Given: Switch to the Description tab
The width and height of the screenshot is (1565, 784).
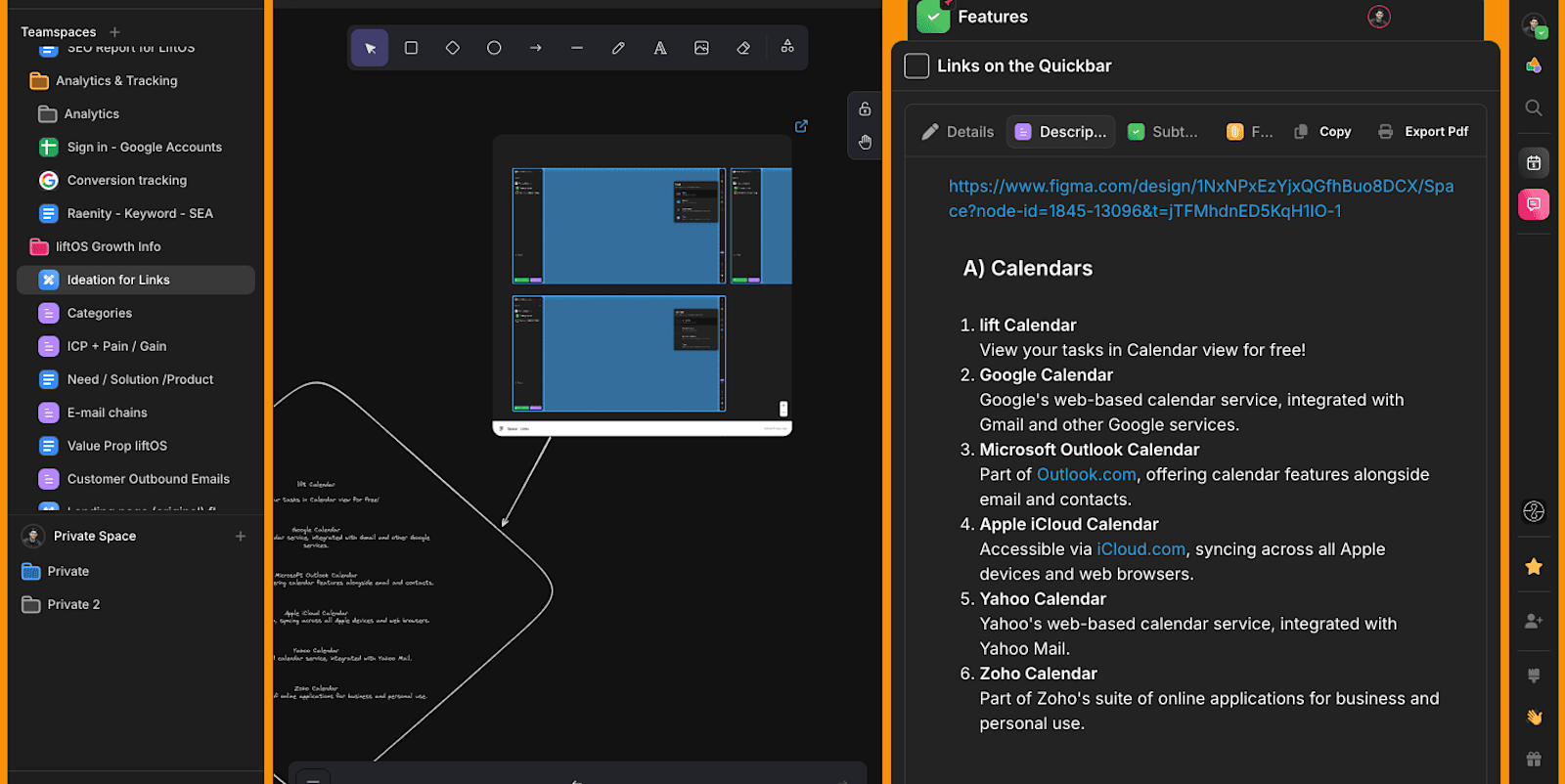Looking at the screenshot, I should coord(1061,132).
